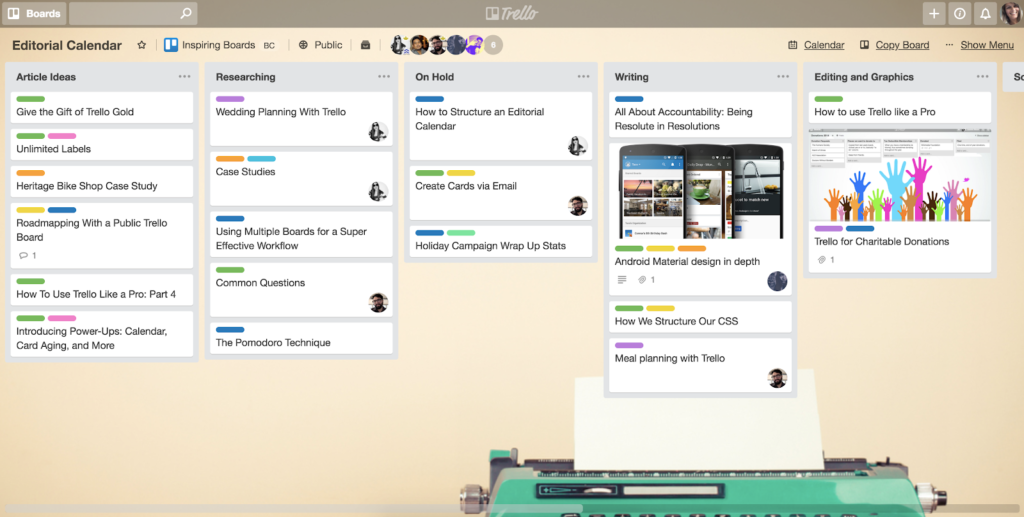Viewport: 1024px width, 517px height.
Task: Star the Editorial Calendar board
Action: (x=142, y=45)
